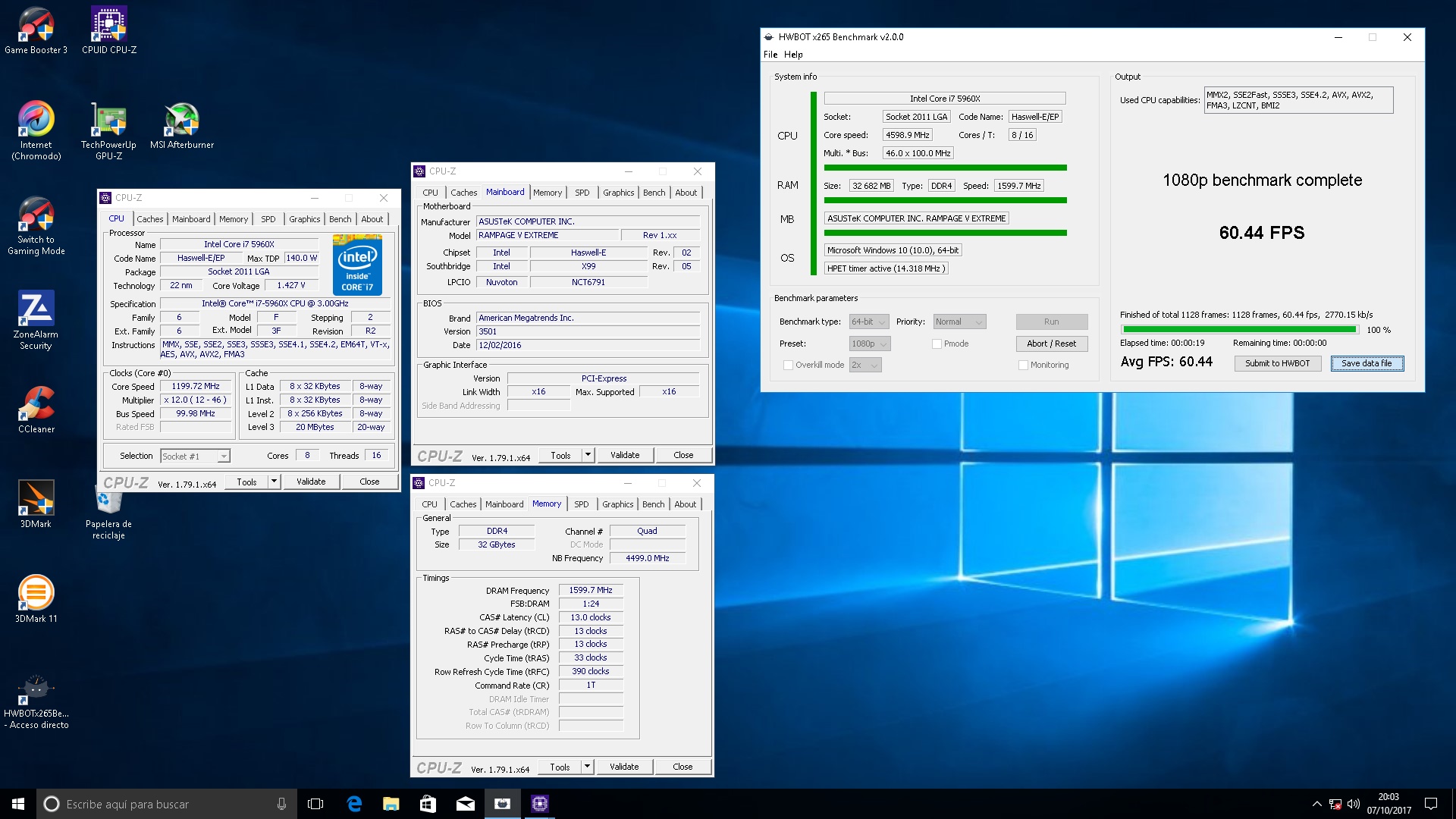This screenshot has width=1456, height=819.
Task: Switch to Caches tab in CPU-Z CPU window
Action: click(x=150, y=219)
